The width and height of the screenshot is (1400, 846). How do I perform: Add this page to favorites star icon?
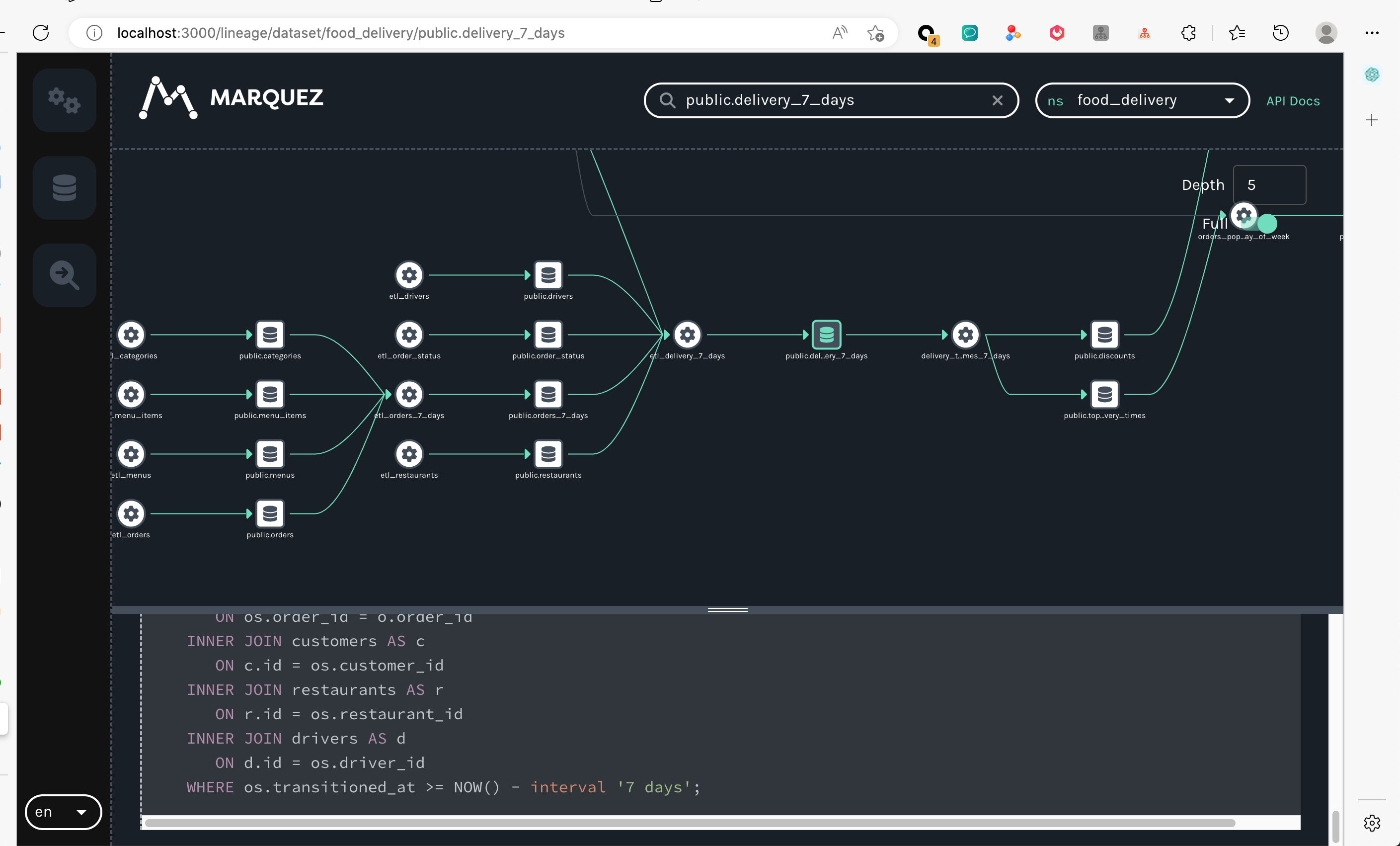pyautogui.click(x=875, y=33)
